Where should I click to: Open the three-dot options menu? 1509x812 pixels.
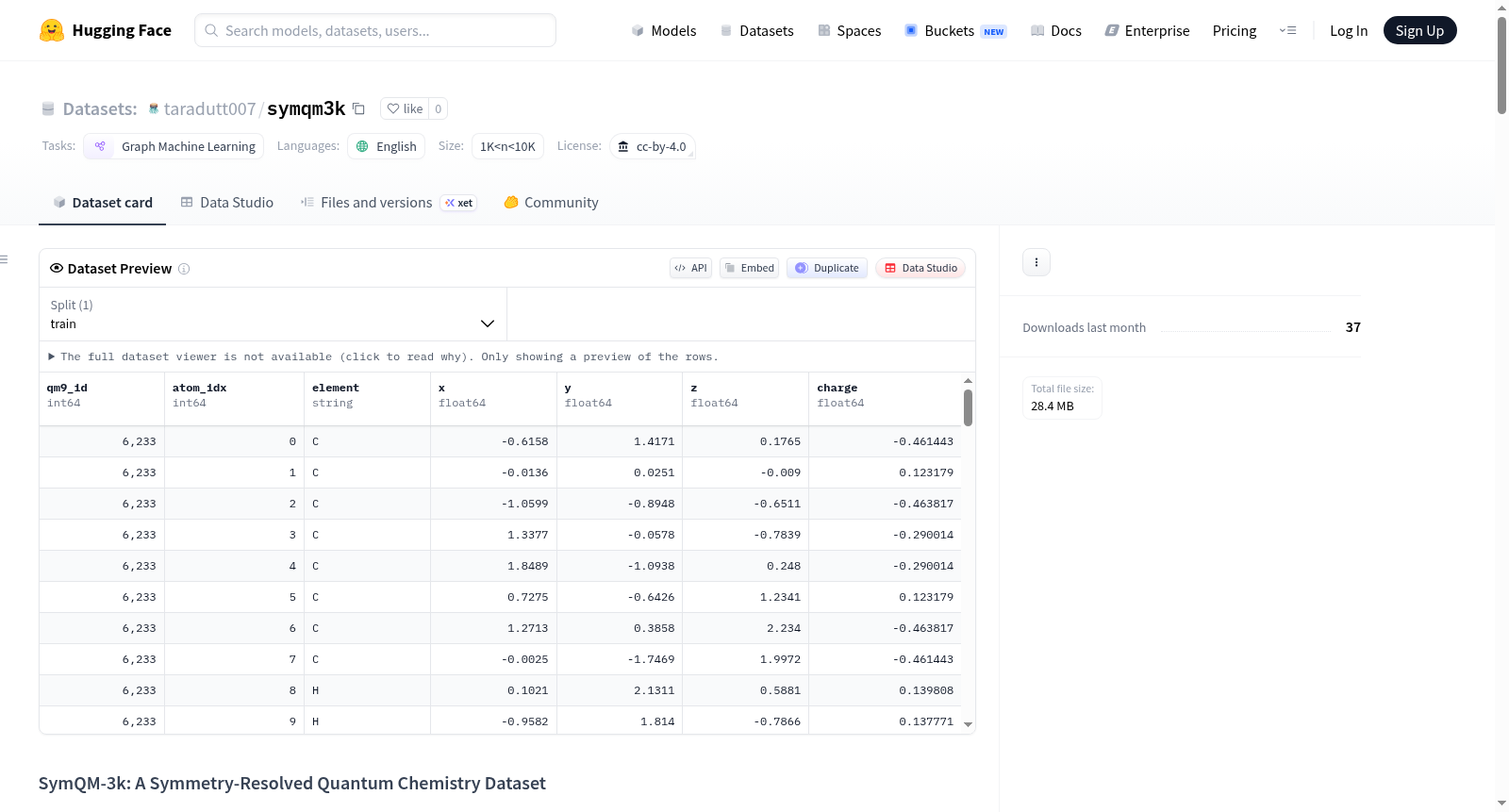point(1036,262)
